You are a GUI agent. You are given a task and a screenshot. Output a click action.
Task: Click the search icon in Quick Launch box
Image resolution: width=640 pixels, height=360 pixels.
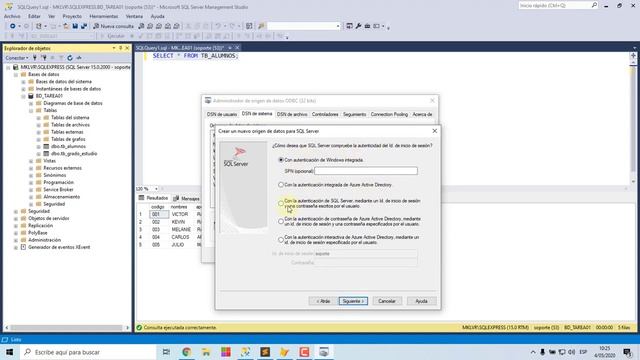594,5
